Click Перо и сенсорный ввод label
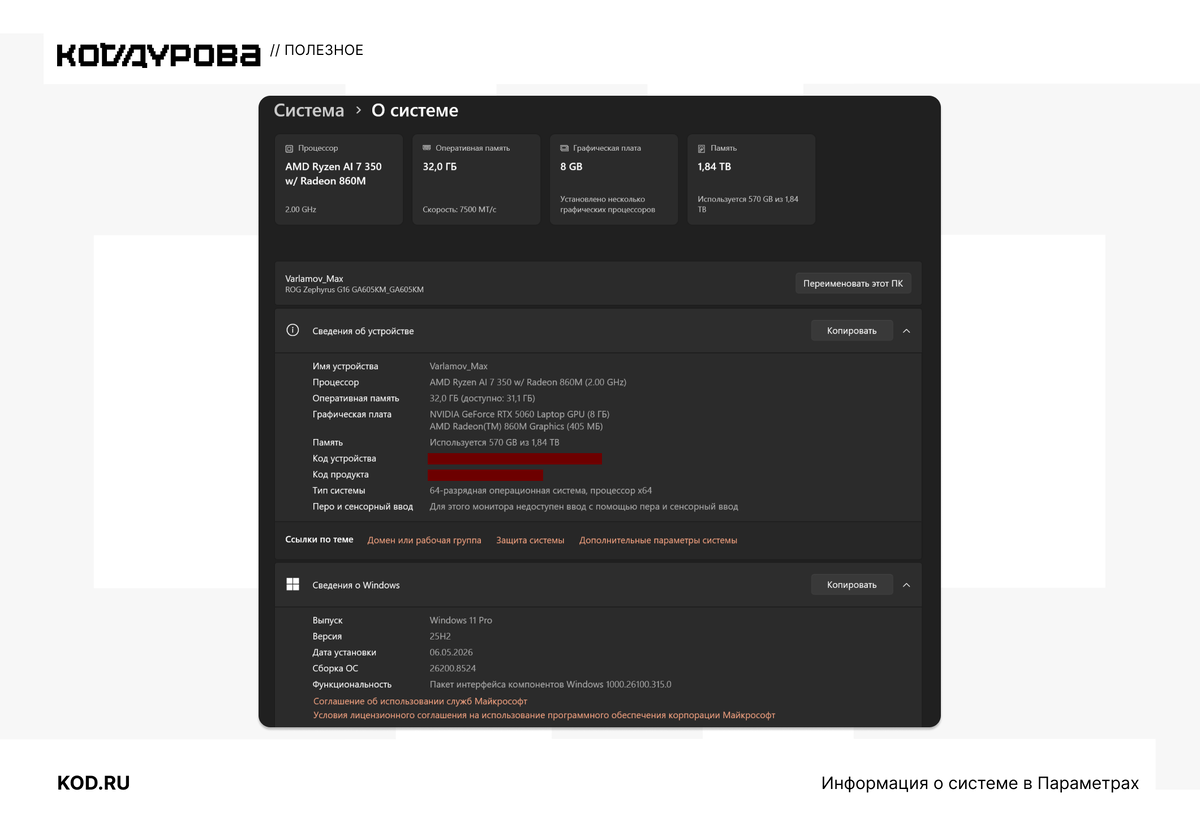 pyautogui.click(x=362, y=506)
